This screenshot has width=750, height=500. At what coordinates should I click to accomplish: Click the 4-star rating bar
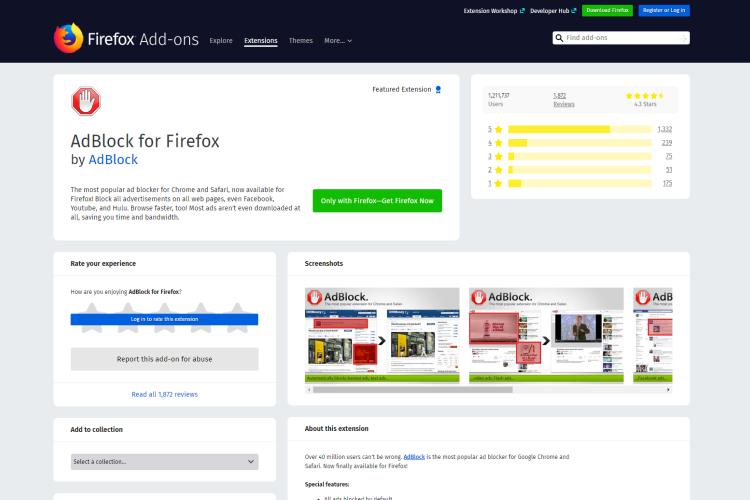[x=580, y=143]
